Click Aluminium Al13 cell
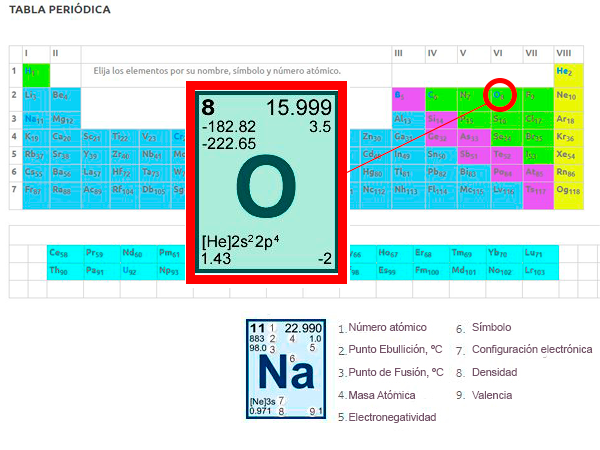Viewport: 600px width, 450px height. coord(408,120)
